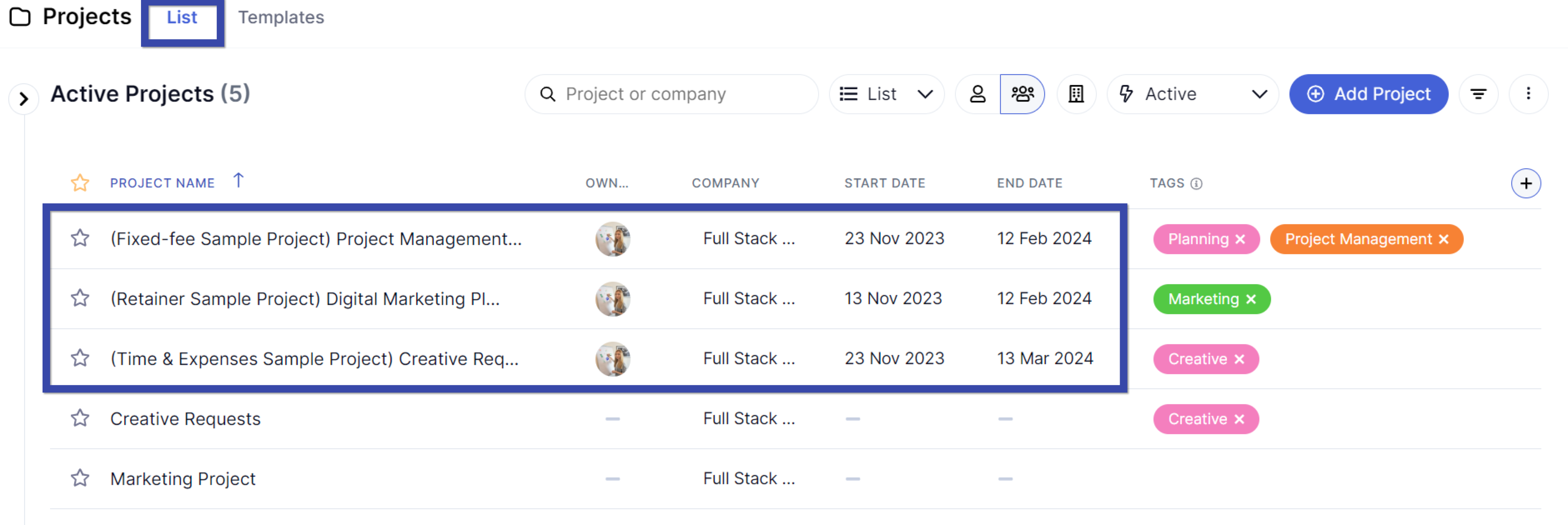
Task: Click the Project or company search field
Action: tap(671, 94)
